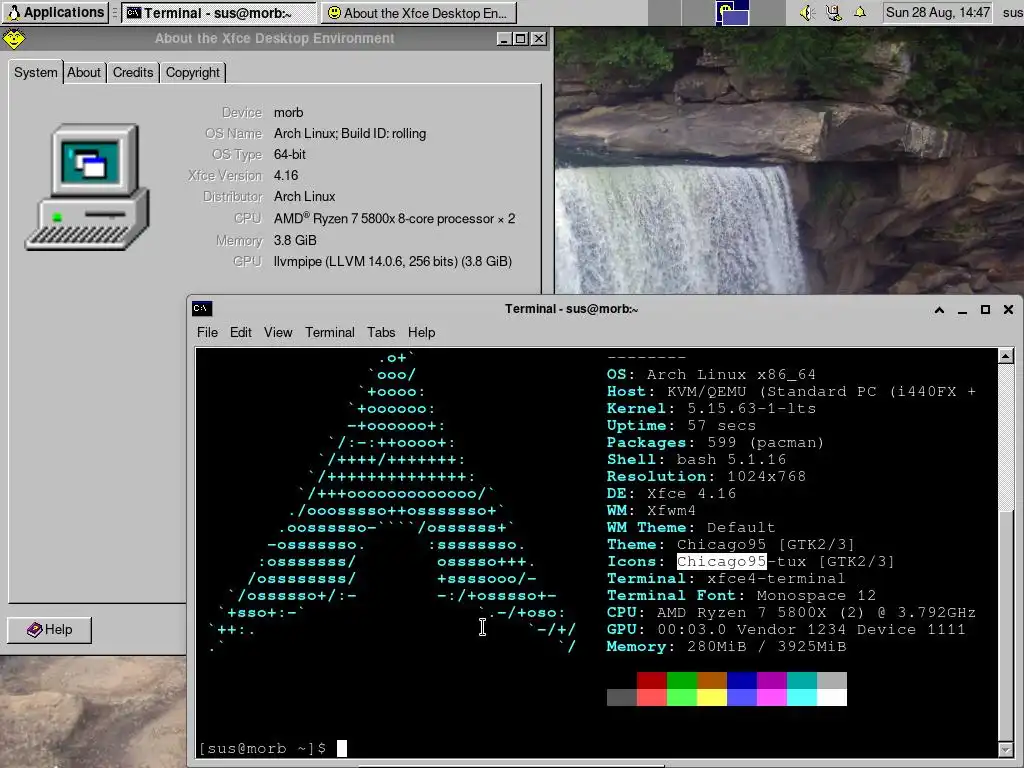Click the Shell bash 5.1.16 line

696,460
